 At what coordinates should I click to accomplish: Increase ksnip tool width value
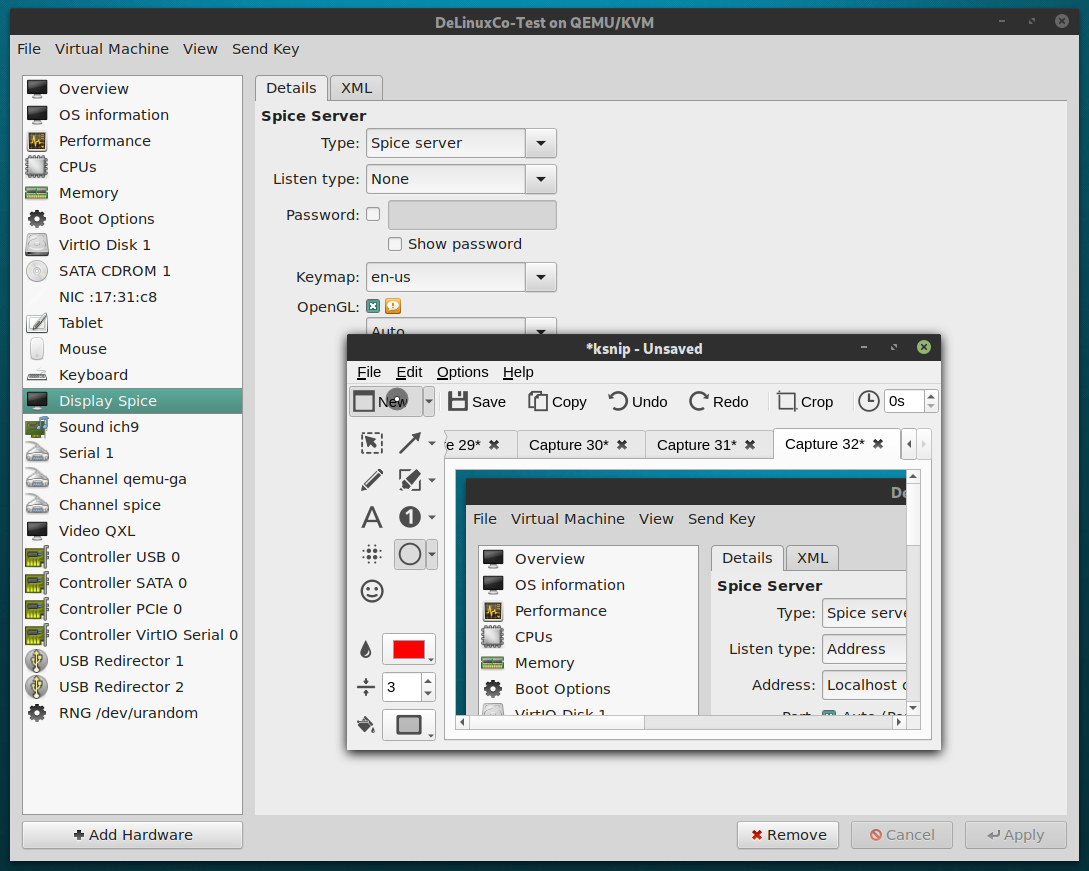click(x=428, y=680)
